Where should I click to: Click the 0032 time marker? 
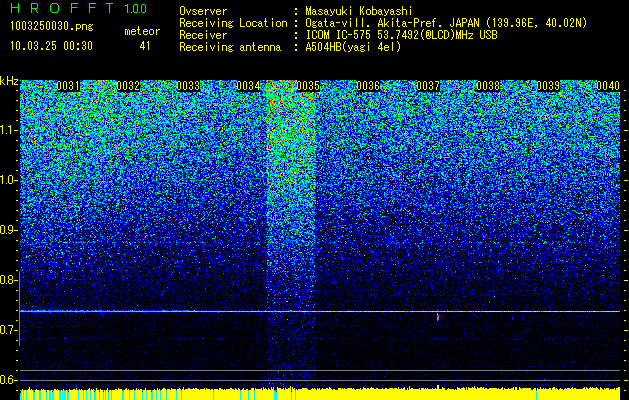(128, 86)
